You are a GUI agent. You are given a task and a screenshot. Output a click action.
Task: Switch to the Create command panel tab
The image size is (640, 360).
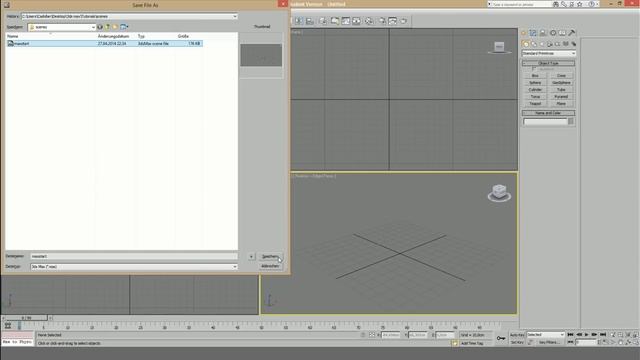(523, 33)
